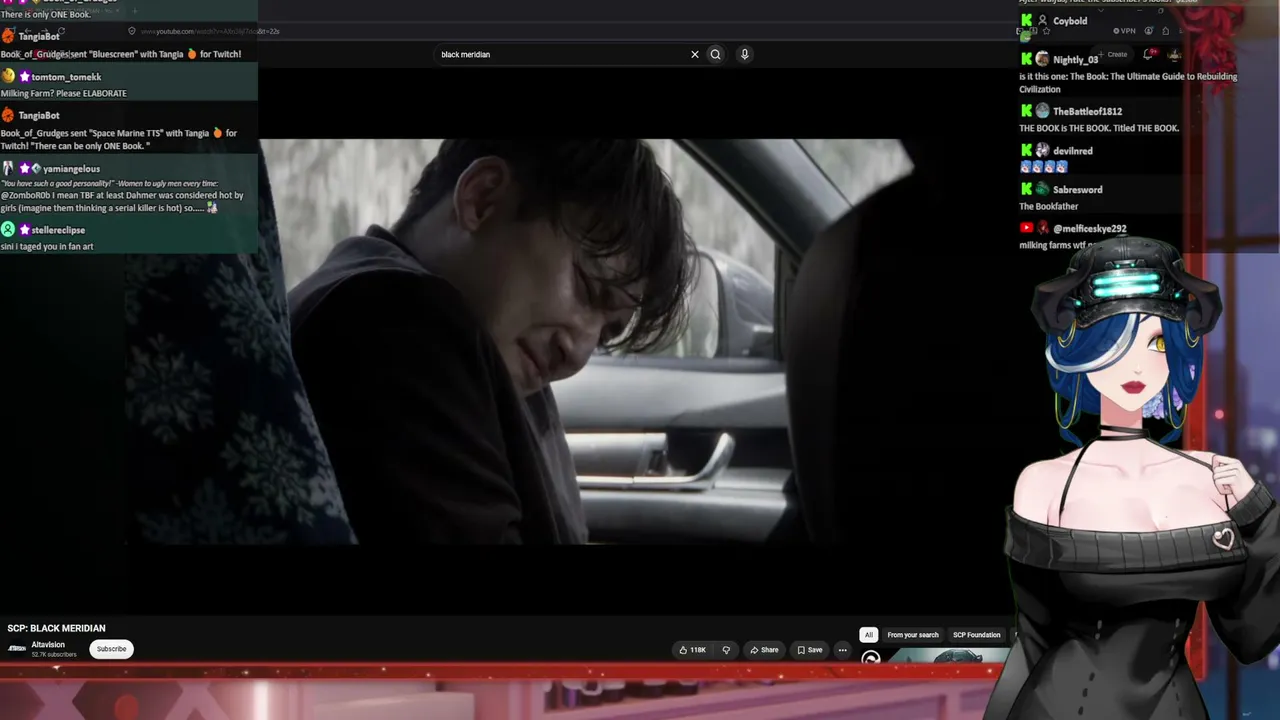Click the YouTube search magnifier button
This screenshot has width=1280, height=720.
tap(715, 55)
